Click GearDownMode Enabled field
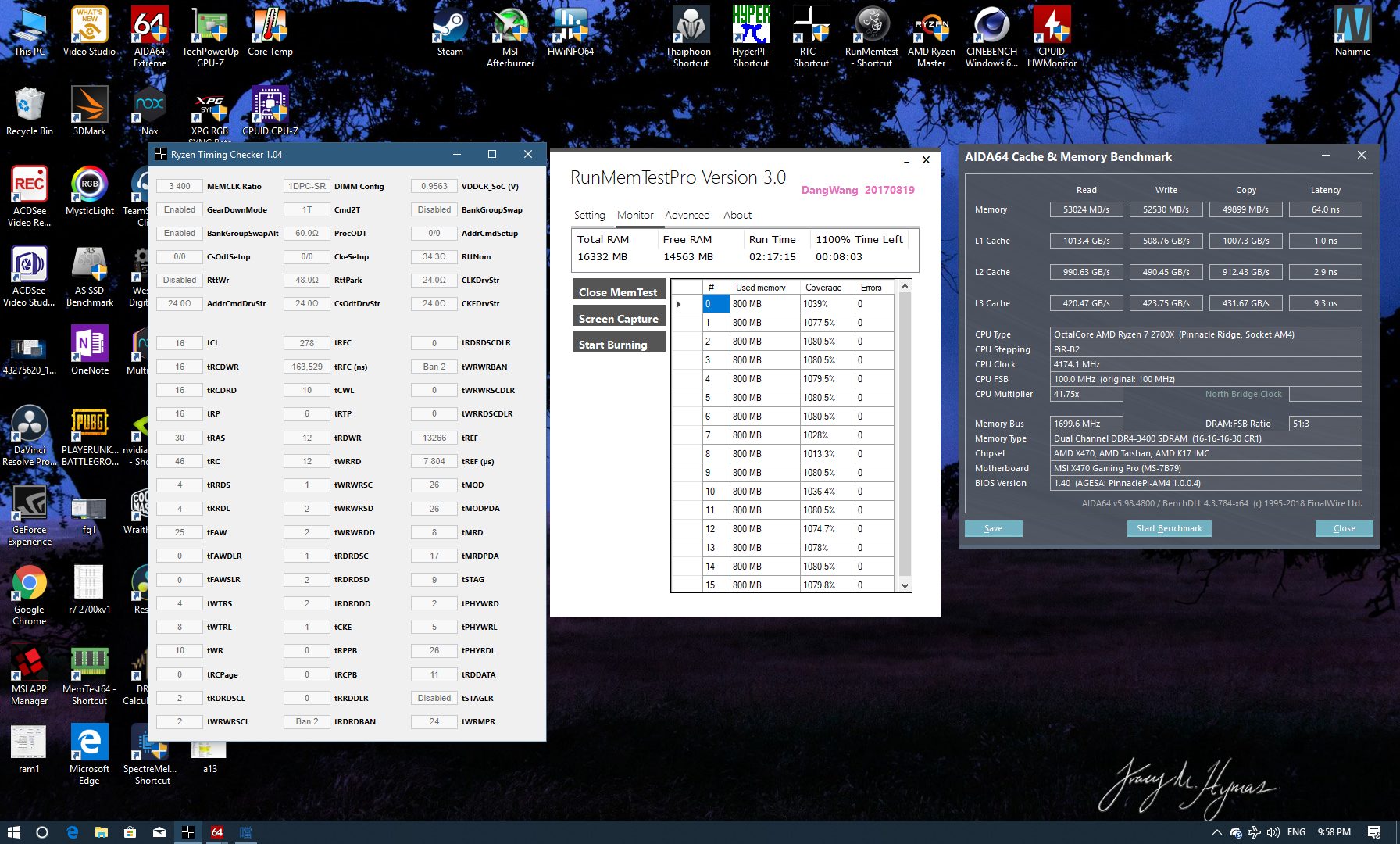The width and height of the screenshot is (1400, 844). 179,209
